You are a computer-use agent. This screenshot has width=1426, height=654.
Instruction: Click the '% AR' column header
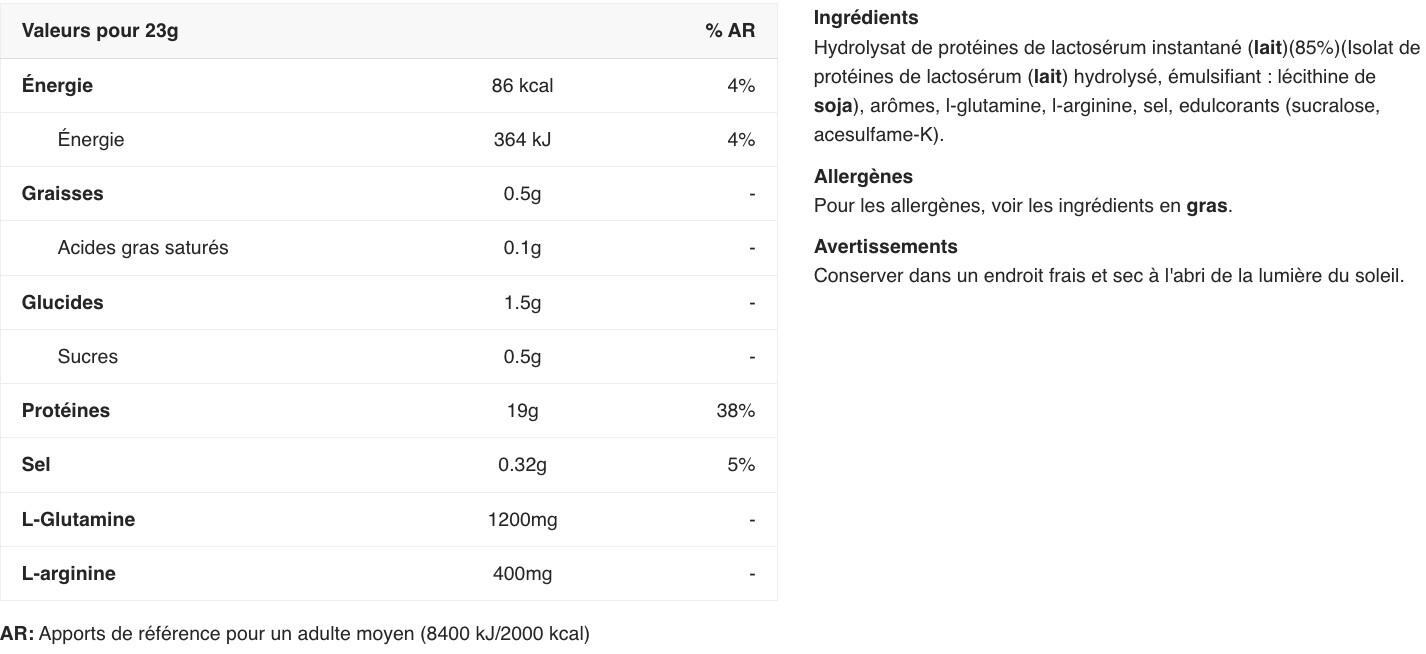729,31
